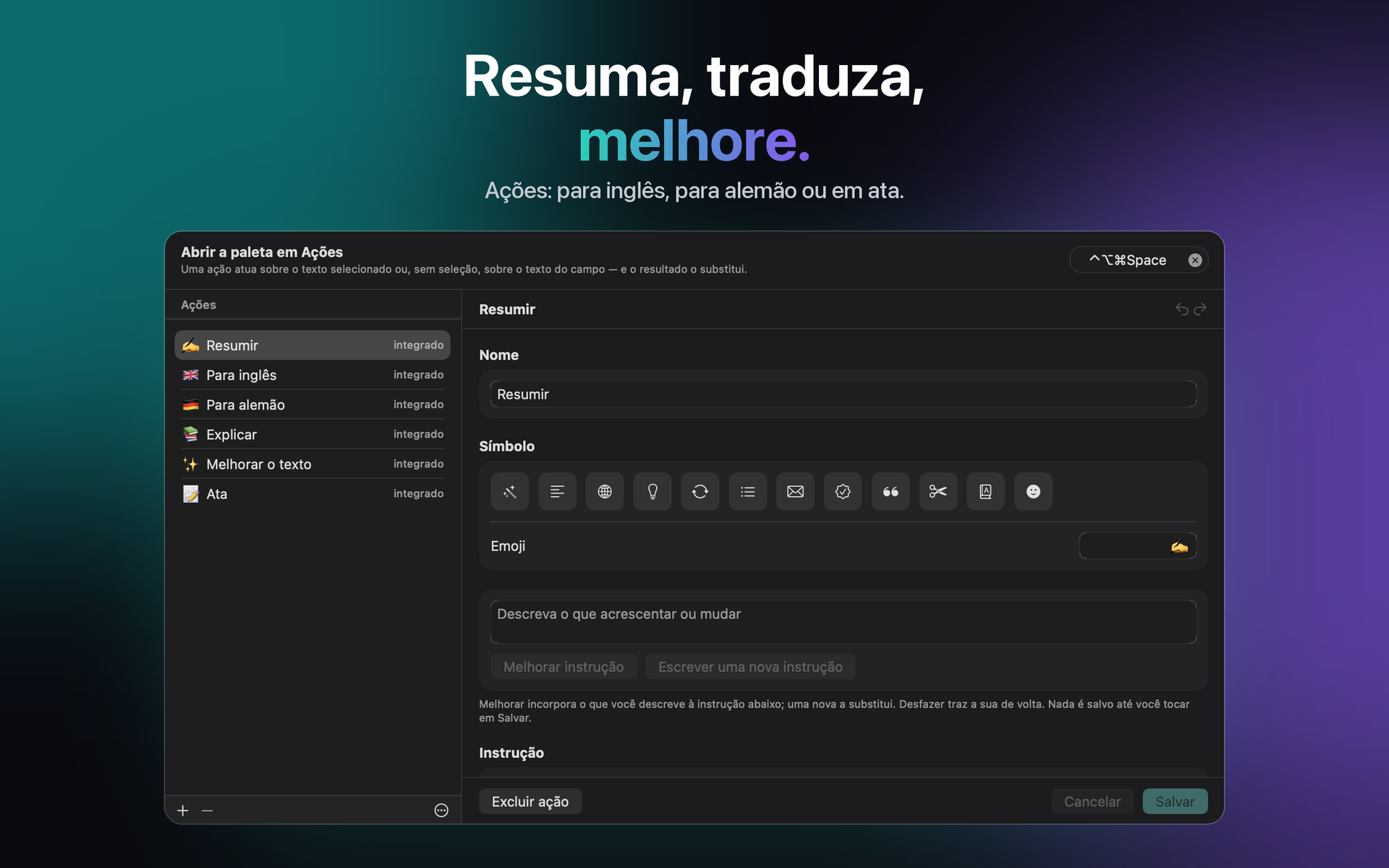The height and width of the screenshot is (868, 1389).
Task: Choose the scissors symbol
Action: [x=938, y=492]
